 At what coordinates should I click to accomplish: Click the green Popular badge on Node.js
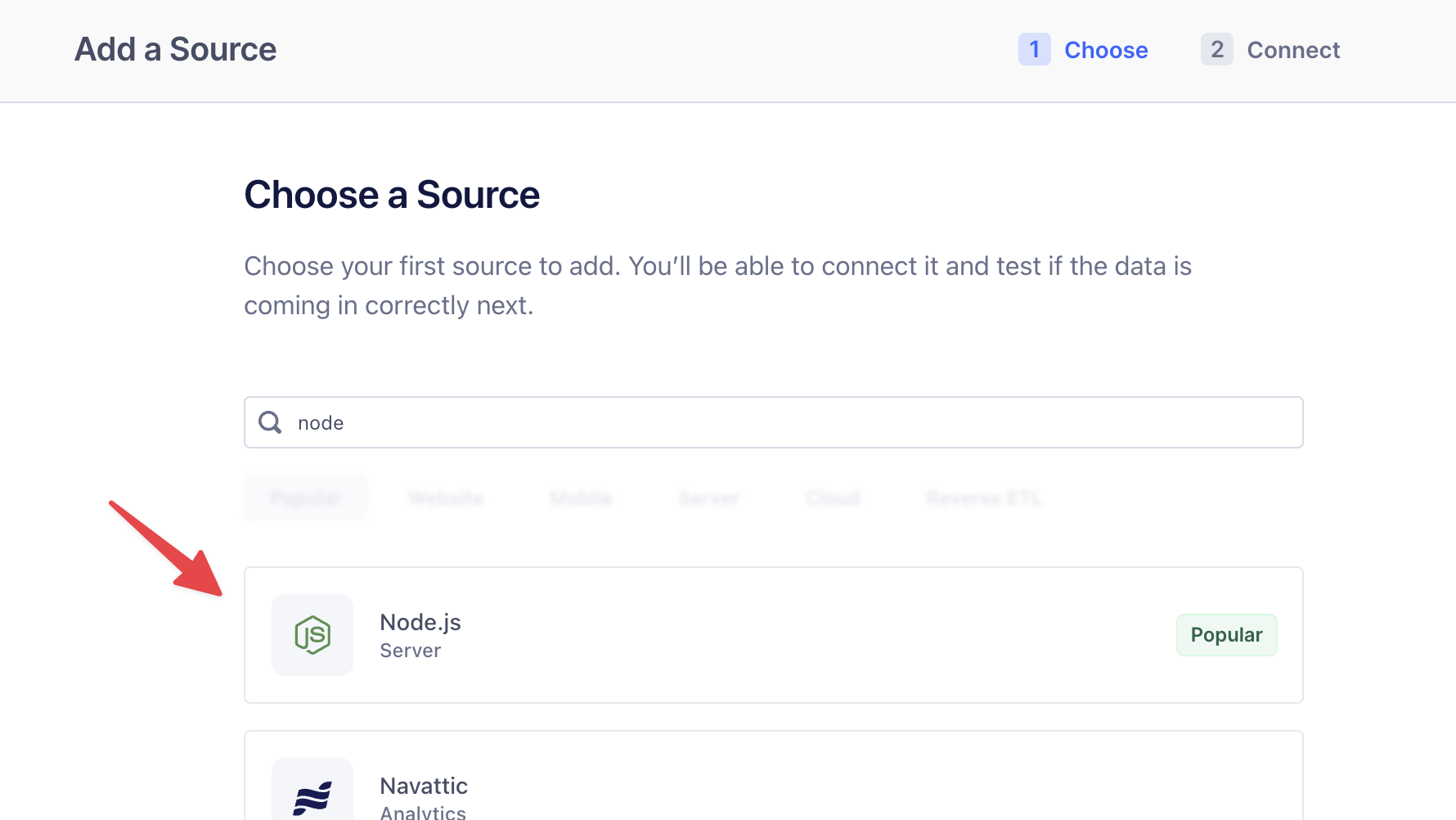coord(1226,634)
